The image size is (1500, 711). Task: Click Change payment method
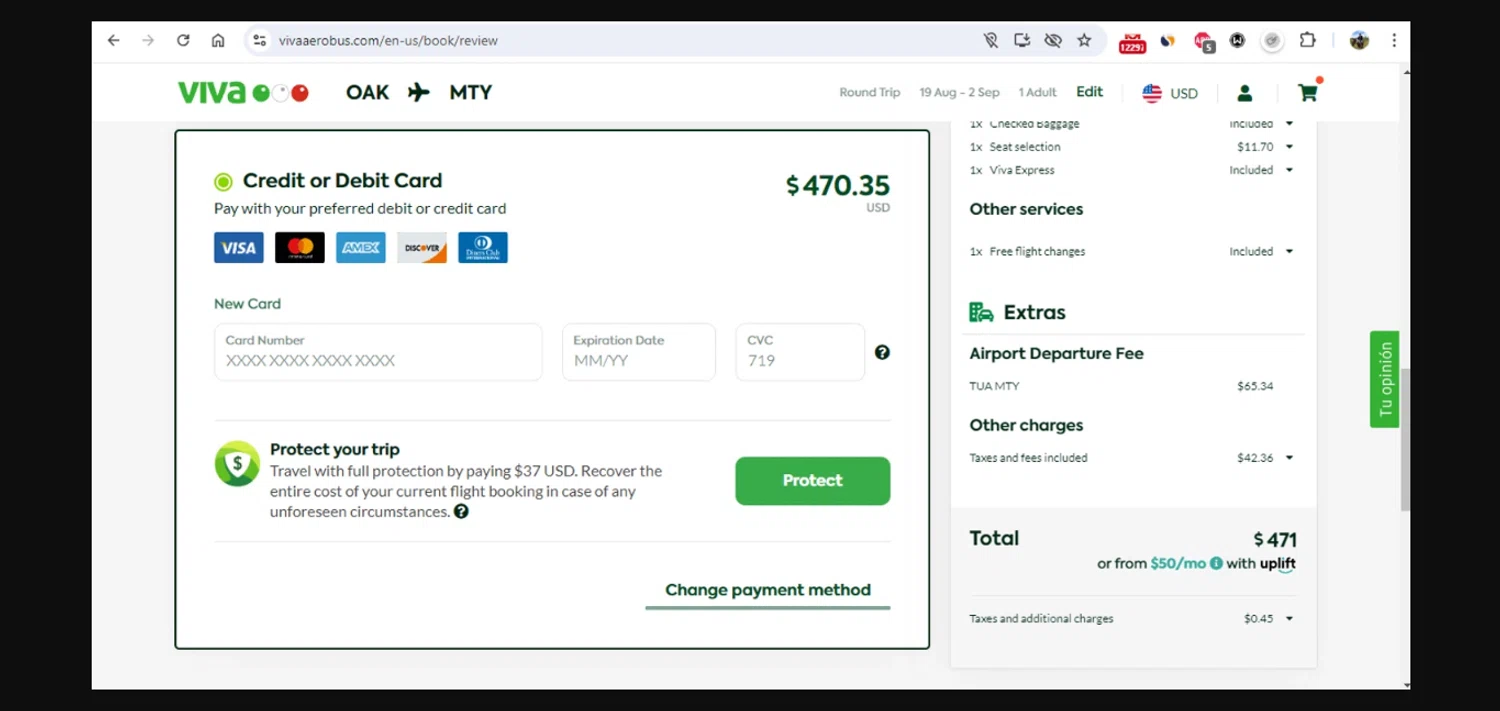768,590
